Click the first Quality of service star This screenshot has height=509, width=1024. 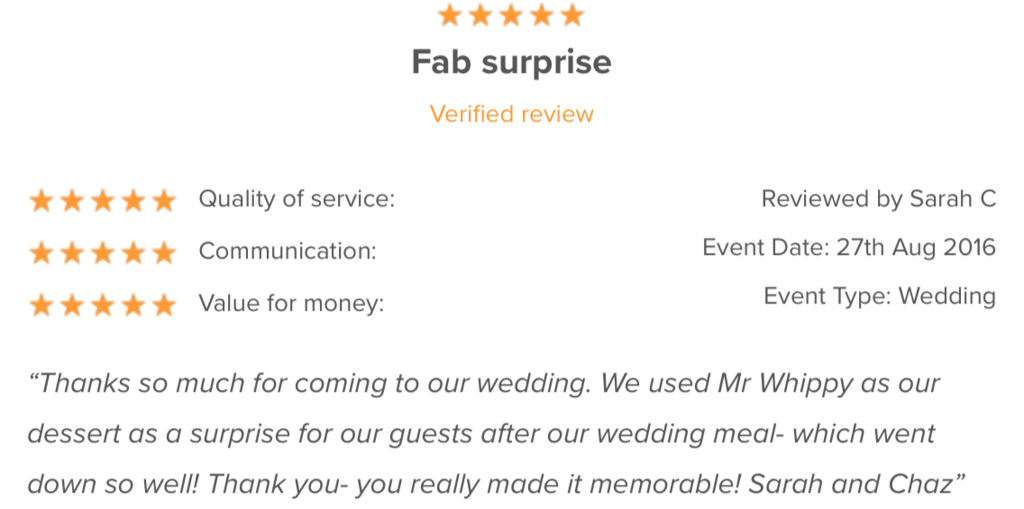pos(41,201)
